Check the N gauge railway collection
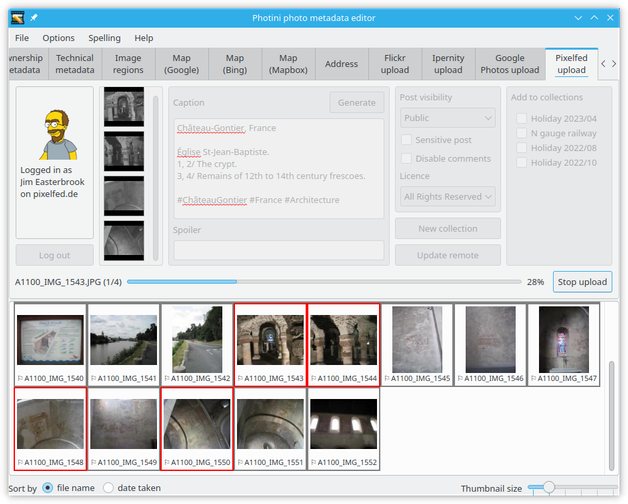Viewport: 628px width, 504px height. [x=521, y=133]
